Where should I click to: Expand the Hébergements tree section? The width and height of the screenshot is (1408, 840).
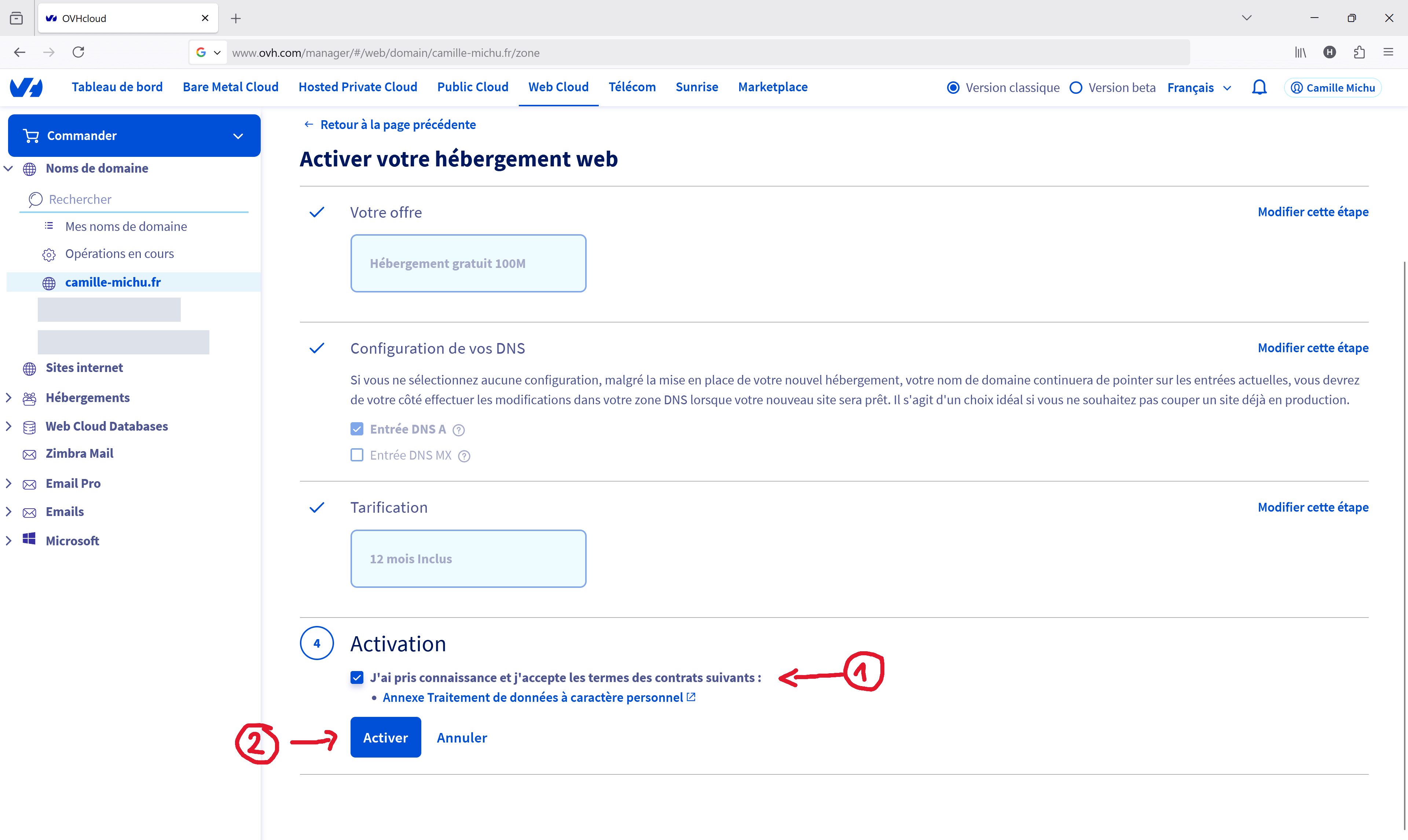click(x=8, y=398)
